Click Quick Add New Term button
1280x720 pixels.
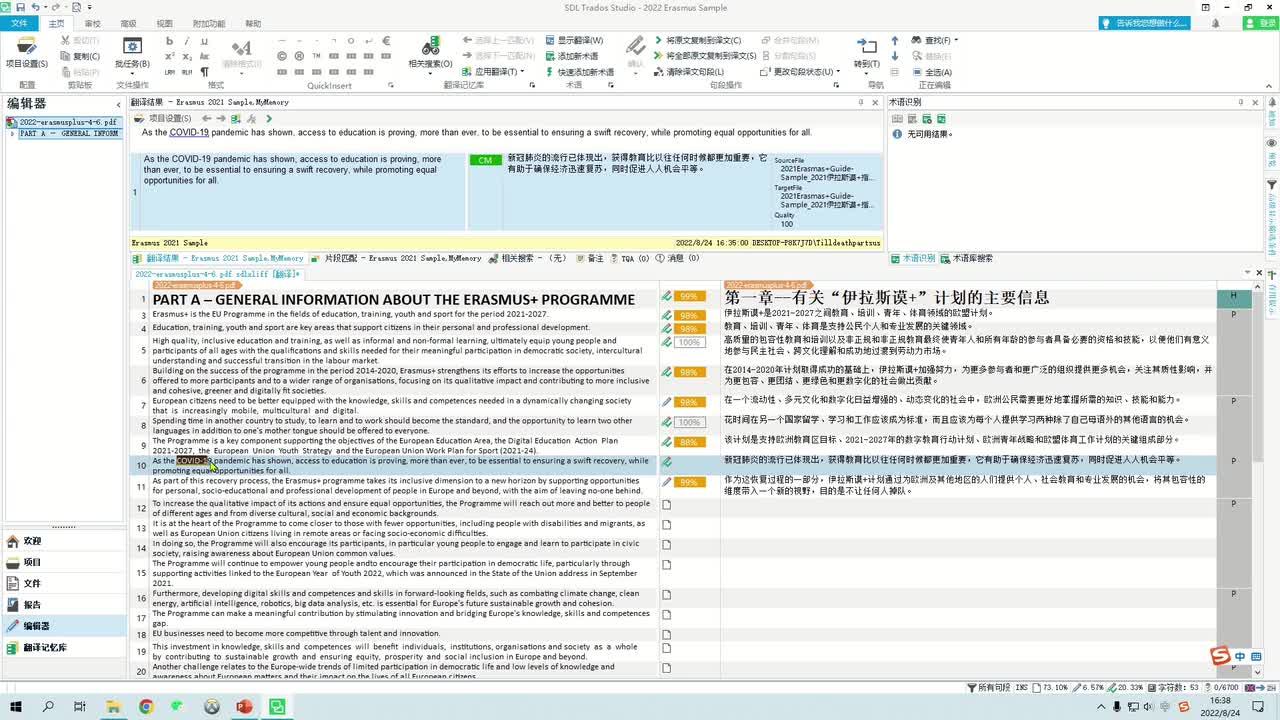click(x=579, y=72)
